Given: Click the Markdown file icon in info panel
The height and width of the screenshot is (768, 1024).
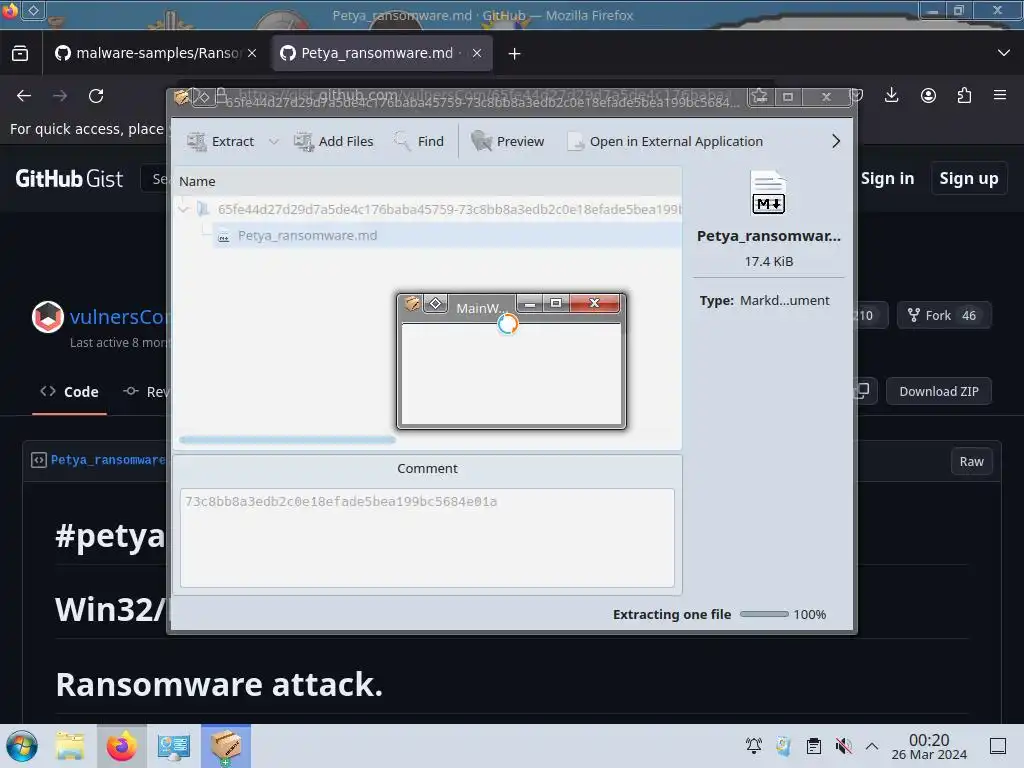Looking at the screenshot, I should click(x=768, y=193).
